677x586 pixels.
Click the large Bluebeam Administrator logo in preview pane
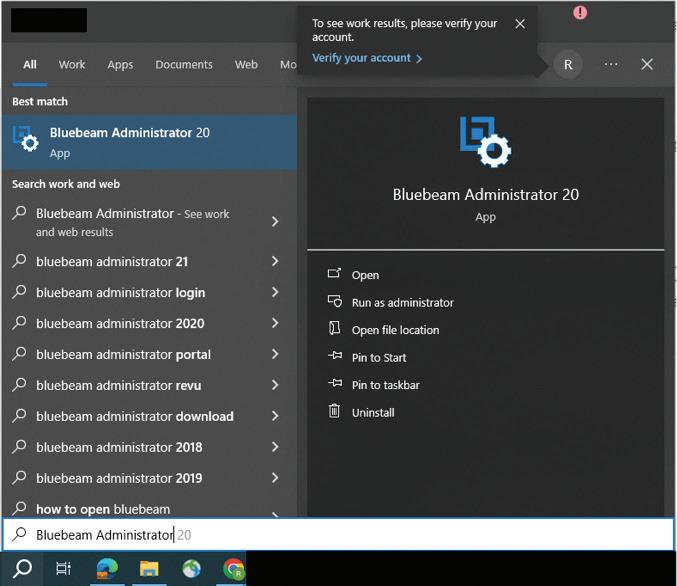[x=485, y=142]
